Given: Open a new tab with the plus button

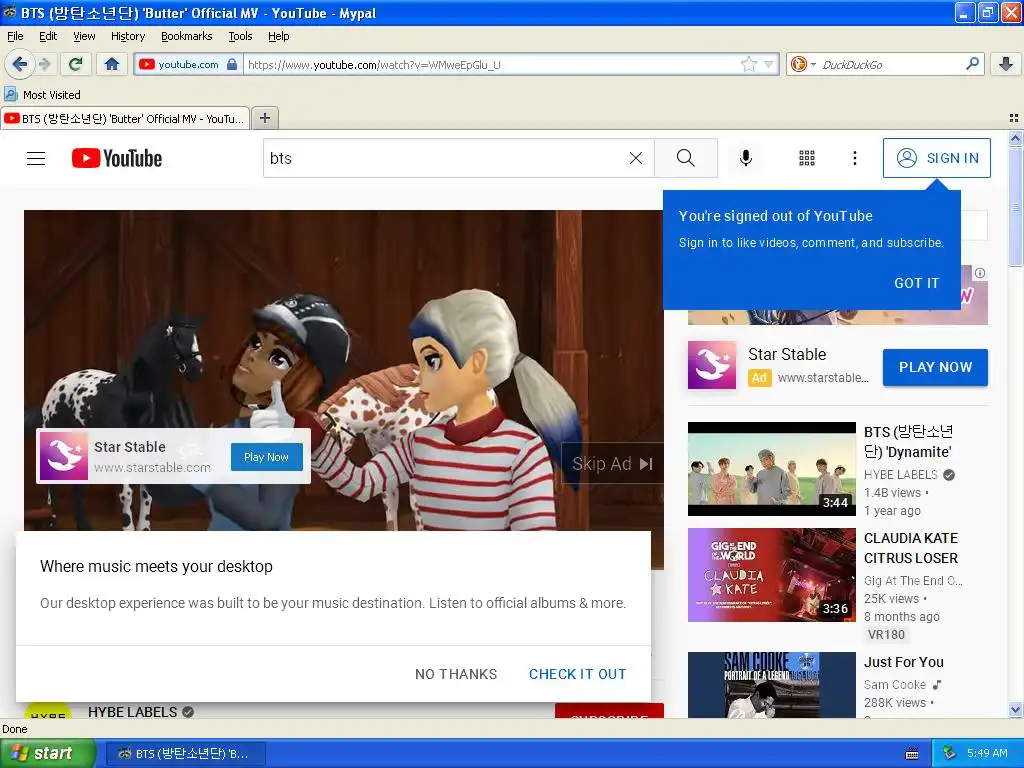Looking at the screenshot, I should [x=265, y=118].
